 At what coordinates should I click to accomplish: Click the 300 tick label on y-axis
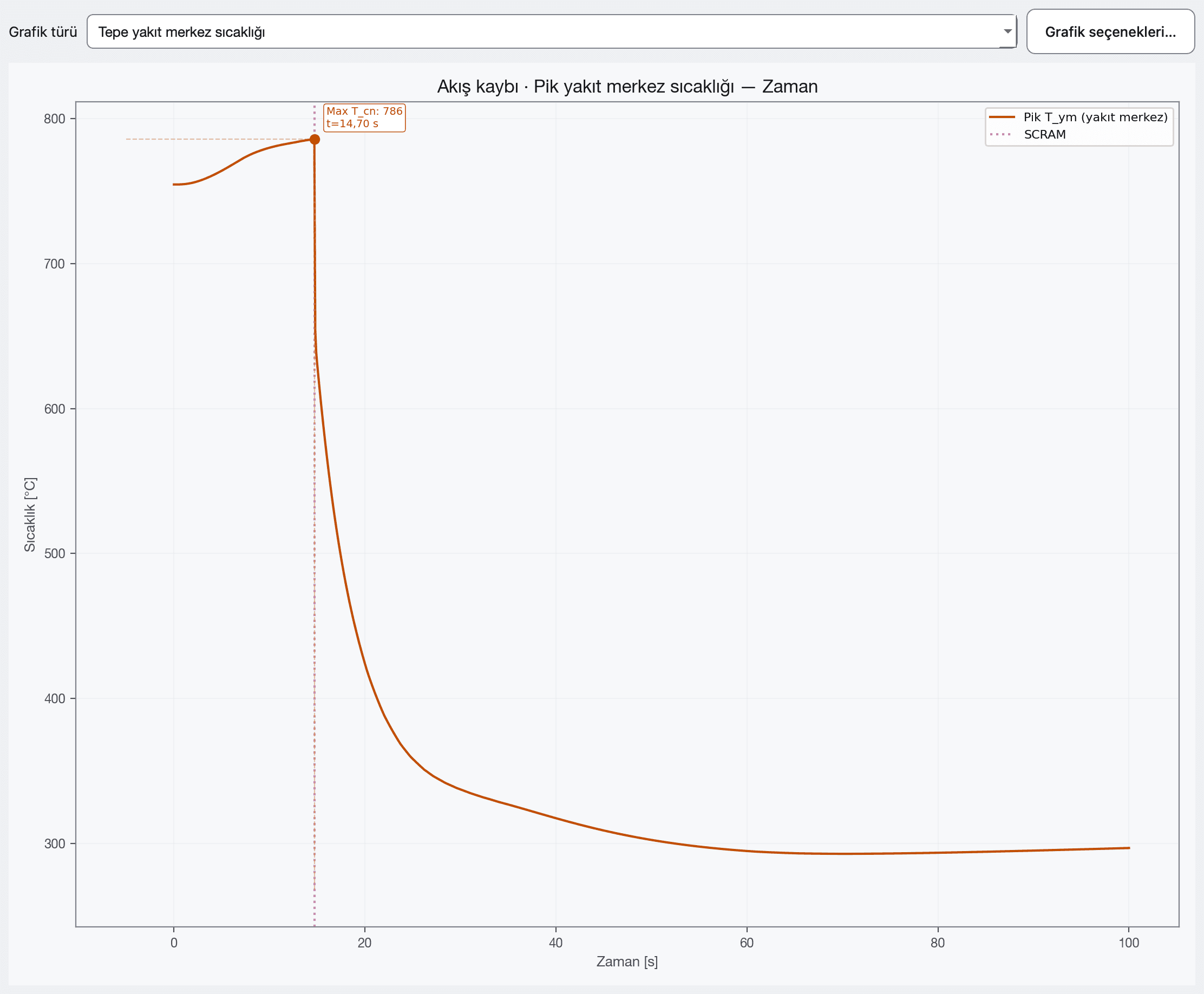pyautogui.click(x=54, y=843)
